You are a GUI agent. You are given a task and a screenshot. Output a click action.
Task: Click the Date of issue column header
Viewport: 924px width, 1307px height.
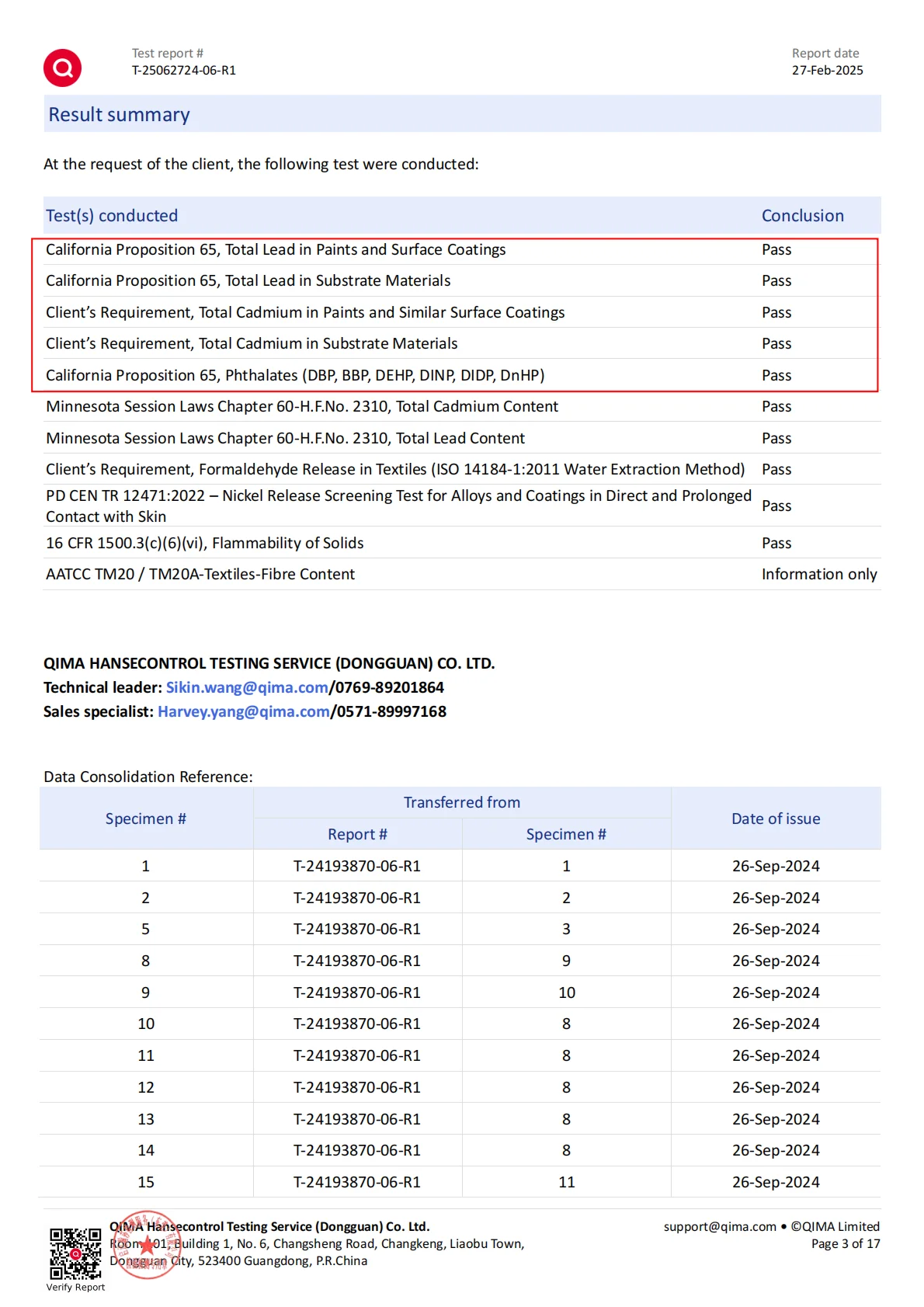pos(775,819)
